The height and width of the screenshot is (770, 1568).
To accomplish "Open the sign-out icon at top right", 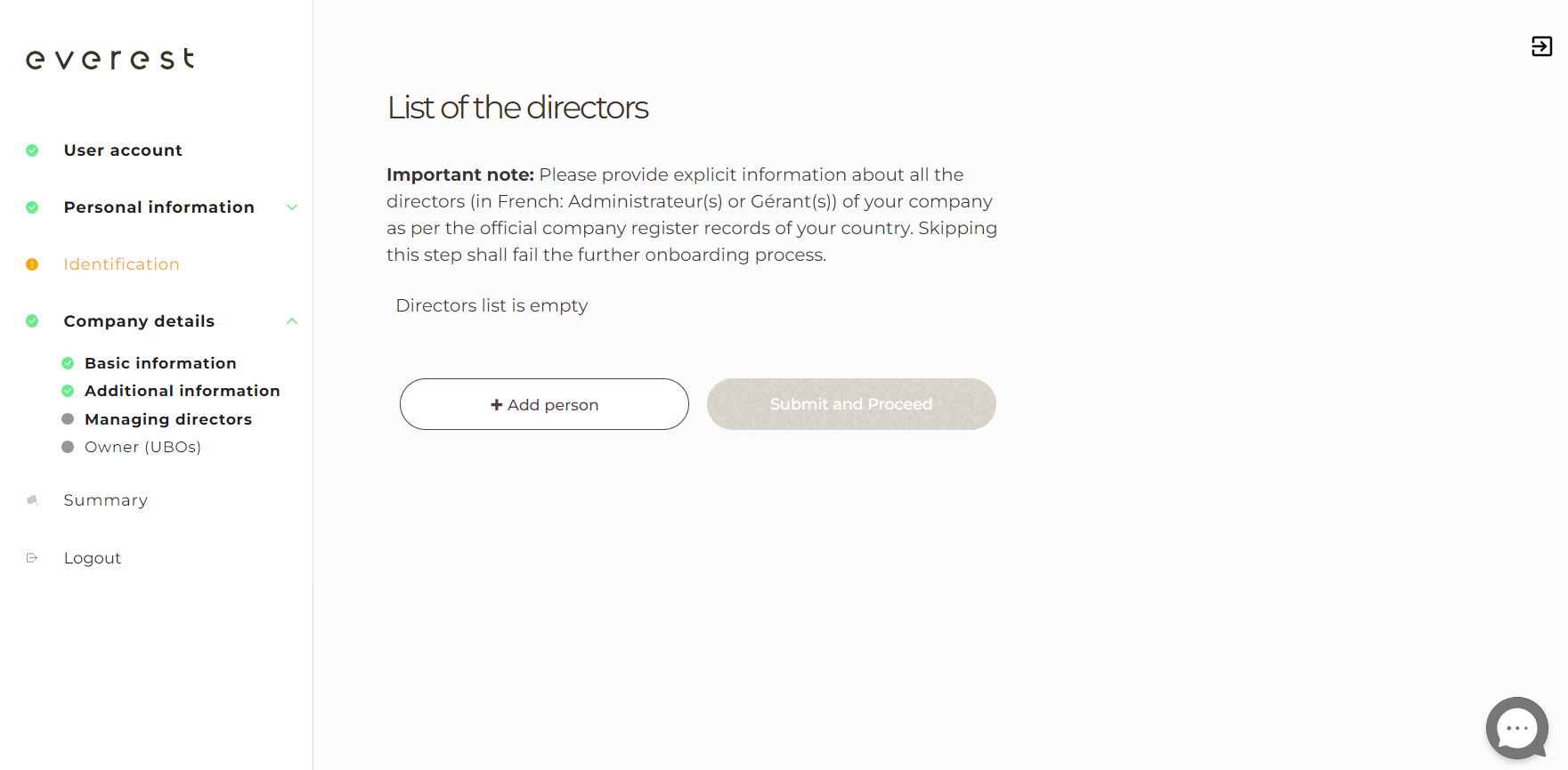I will pyautogui.click(x=1541, y=46).
